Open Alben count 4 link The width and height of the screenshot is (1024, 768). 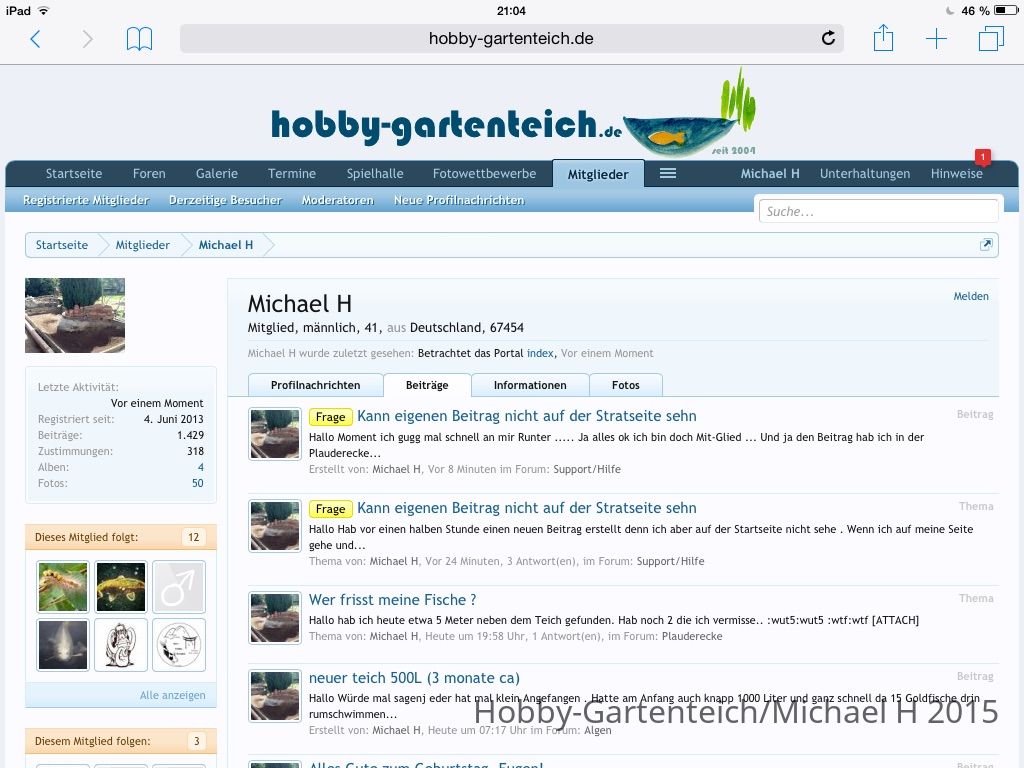click(200, 468)
